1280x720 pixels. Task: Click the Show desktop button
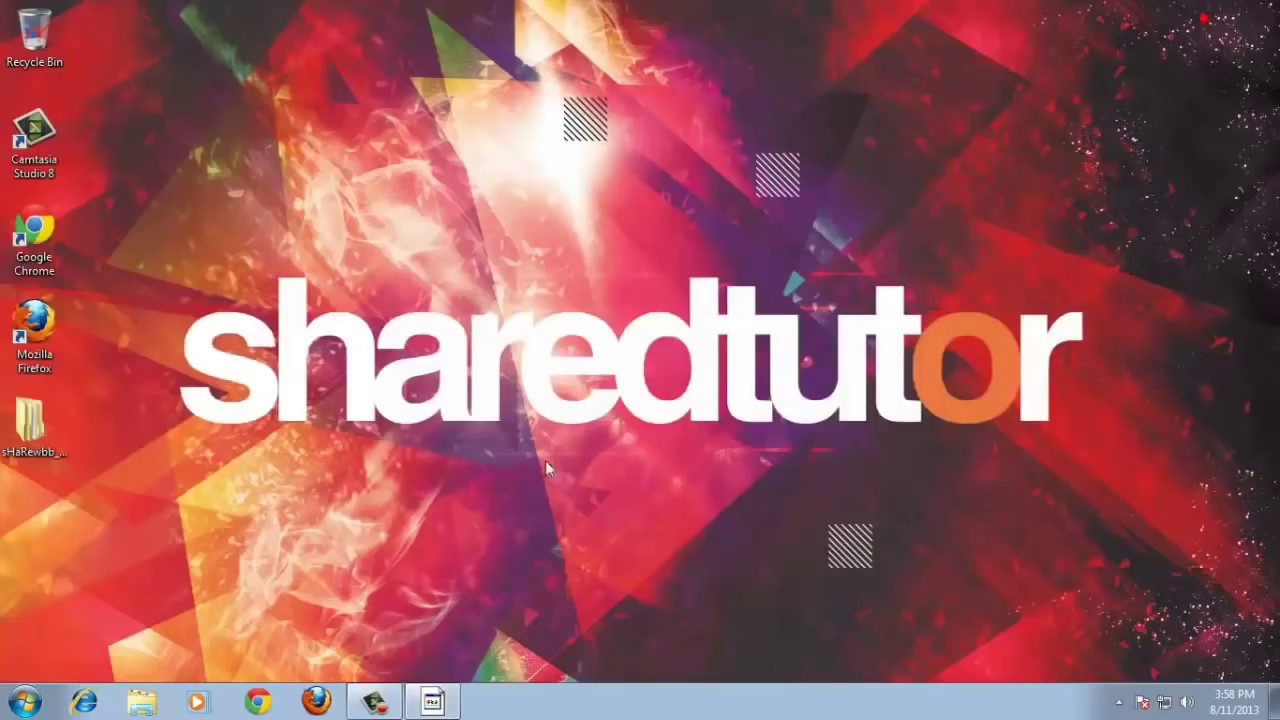[1273, 702]
